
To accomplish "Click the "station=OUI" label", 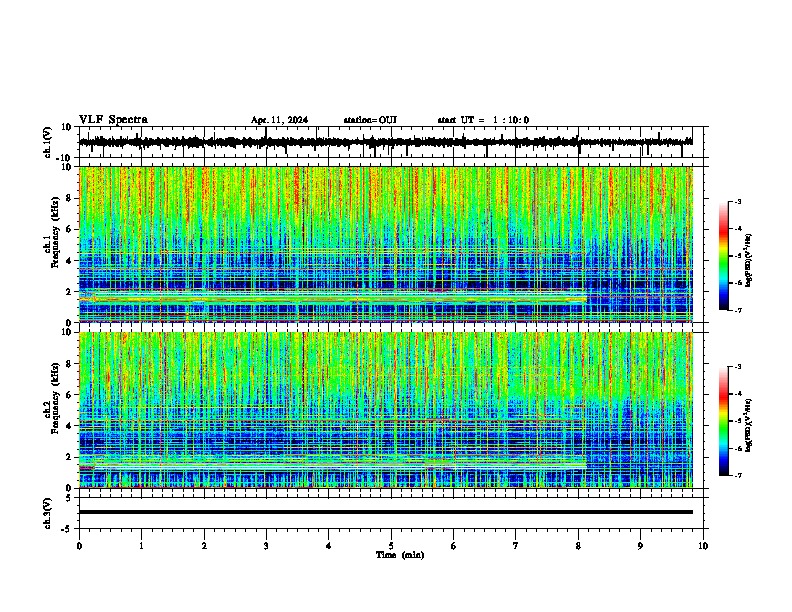I will coord(370,120).
